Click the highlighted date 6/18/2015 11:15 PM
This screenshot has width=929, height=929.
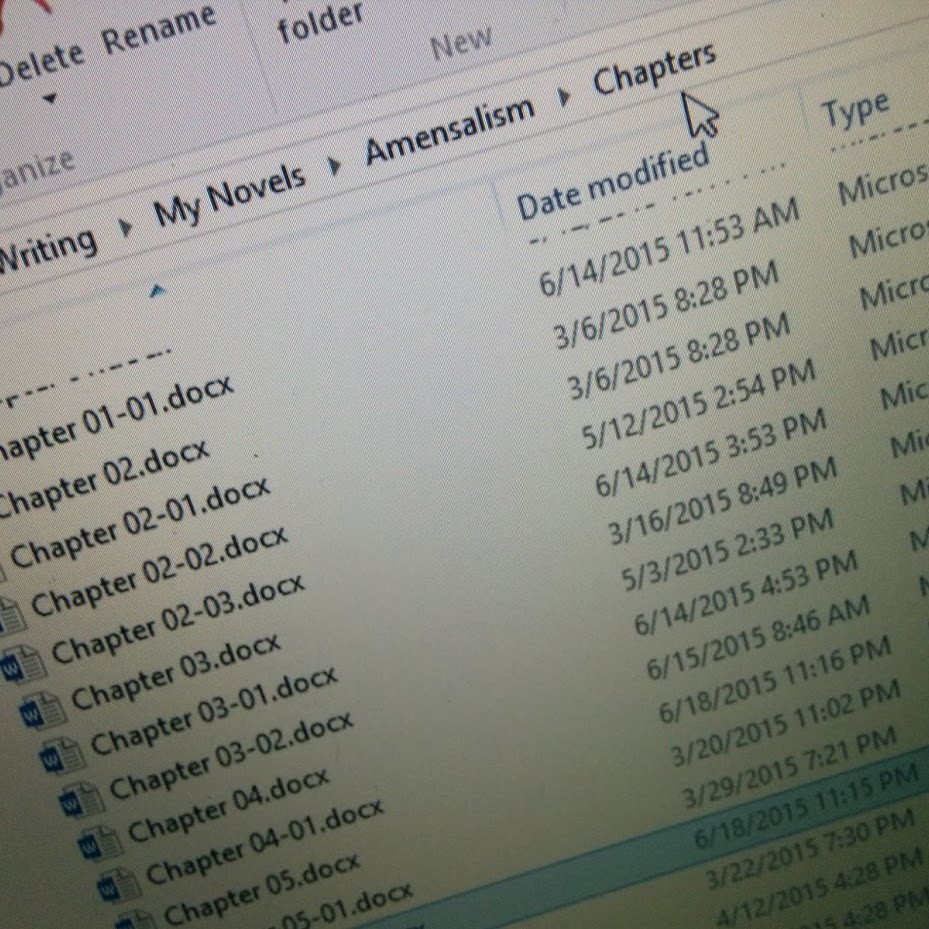click(x=805, y=808)
